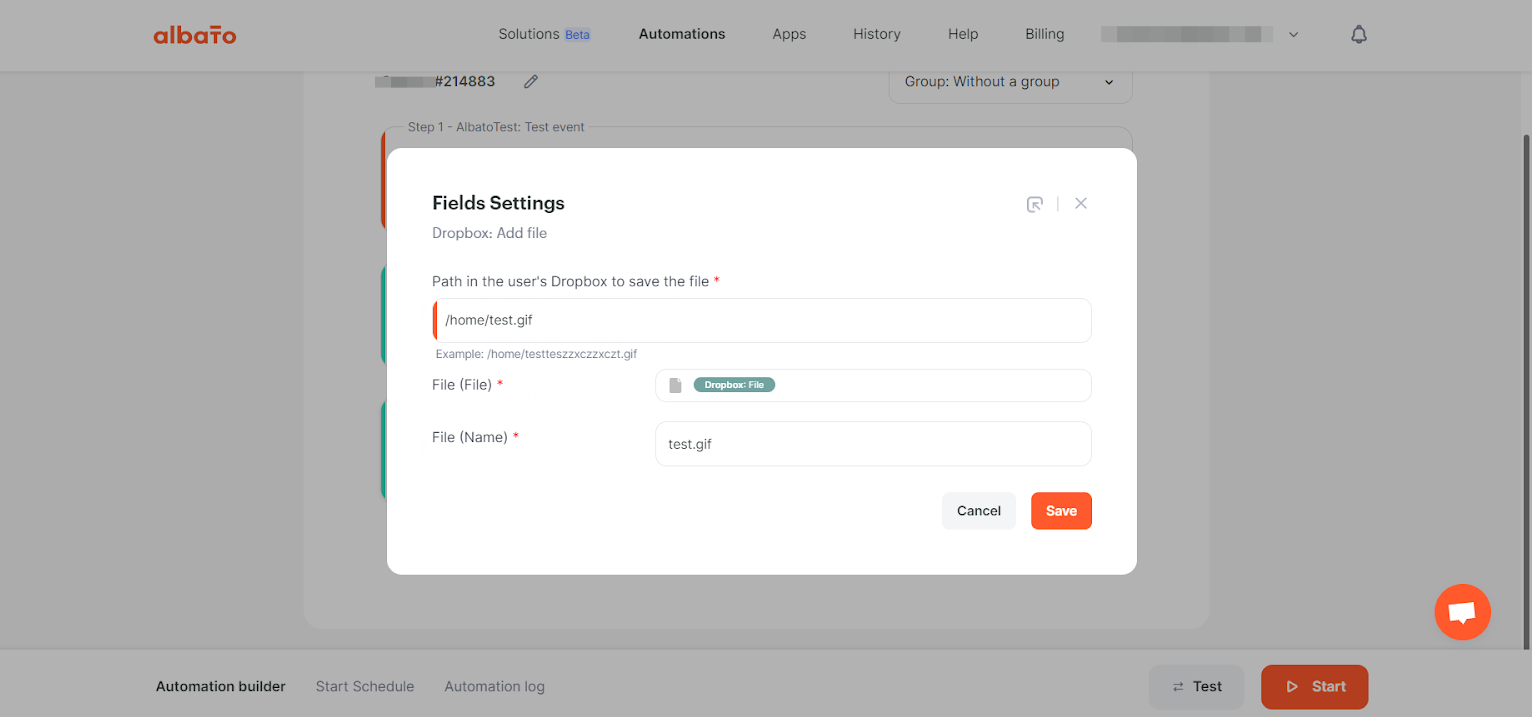Click the Cancel button
The width and height of the screenshot is (1532, 717).
point(979,511)
